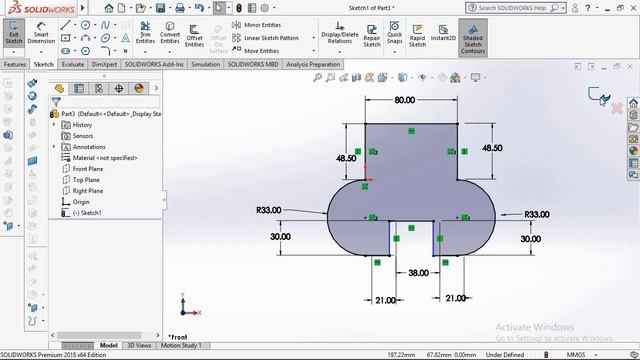The height and width of the screenshot is (360, 640).
Task: Click Offset Entities
Action: pyautogui.click(x=194, y=36)
